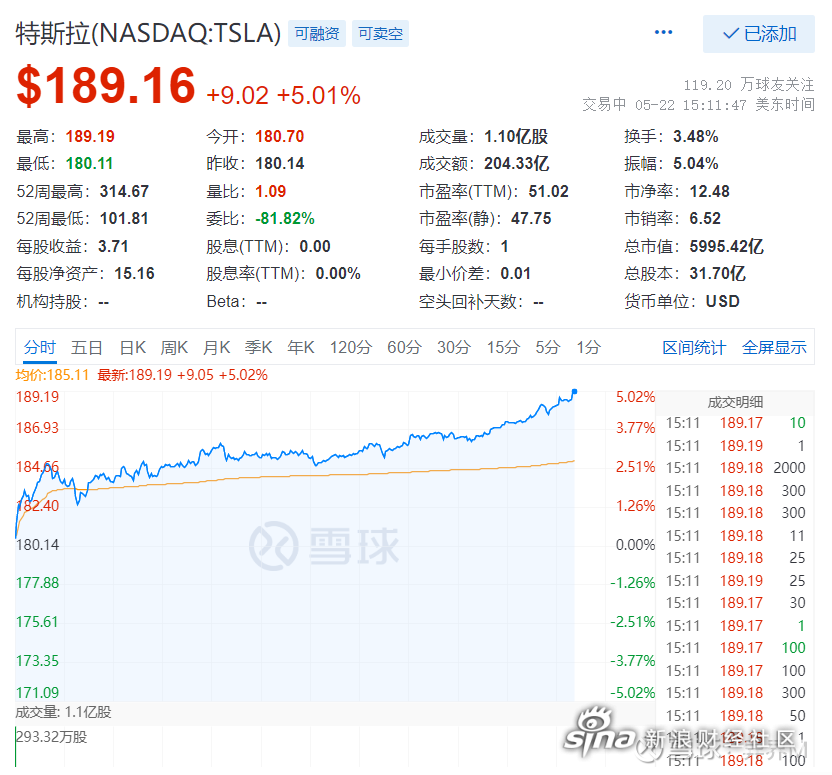This screenshot has width=832, height=775.
Task: Click the 189.17 trade row with volume 10
Action: pyautogui.click(x=735, y=423)
